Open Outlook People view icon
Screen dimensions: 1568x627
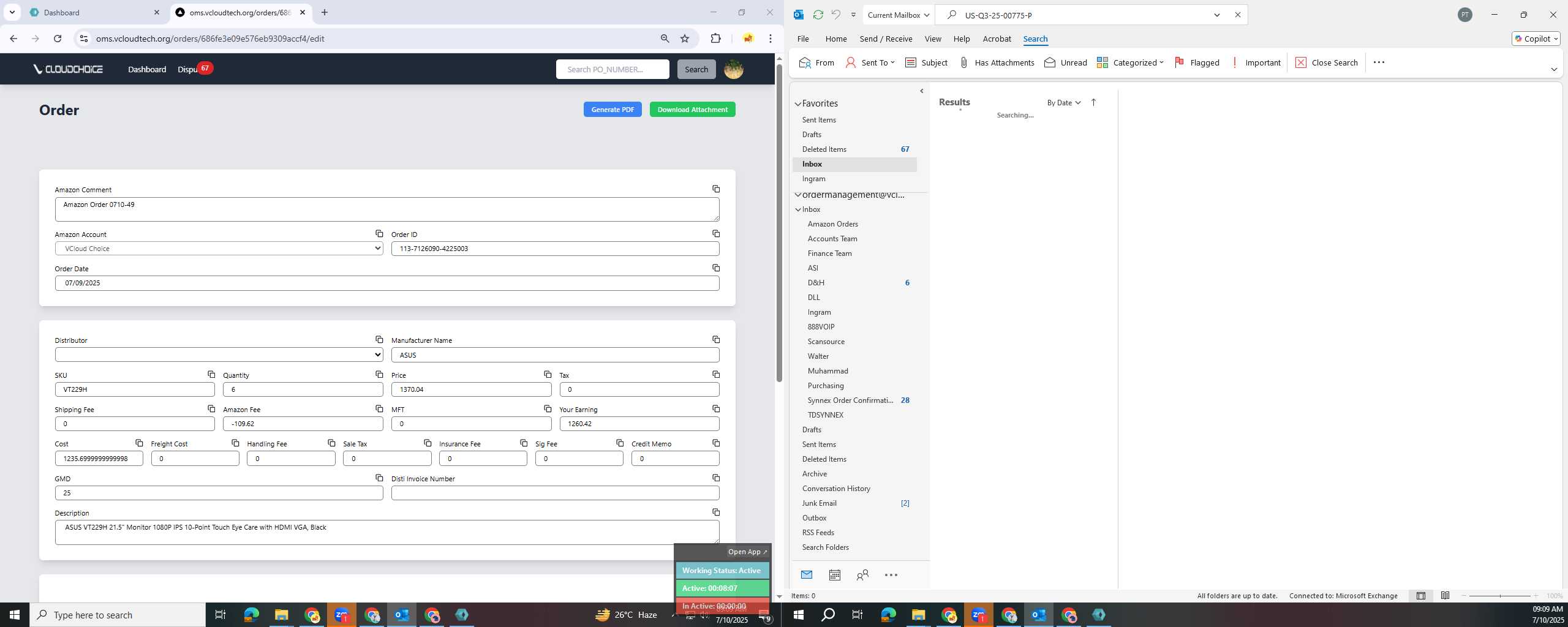(x=862, y=575)
